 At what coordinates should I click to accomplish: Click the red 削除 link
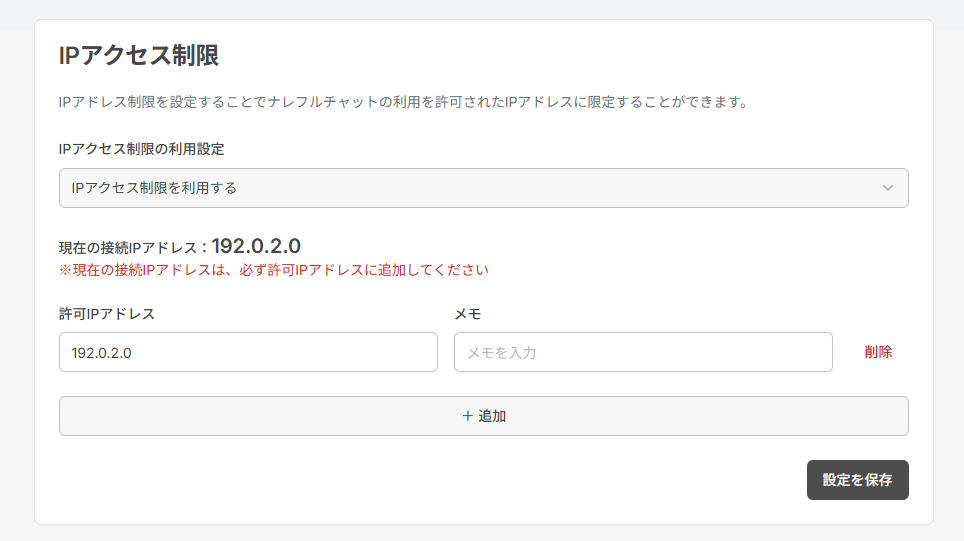tap(878, 352)
